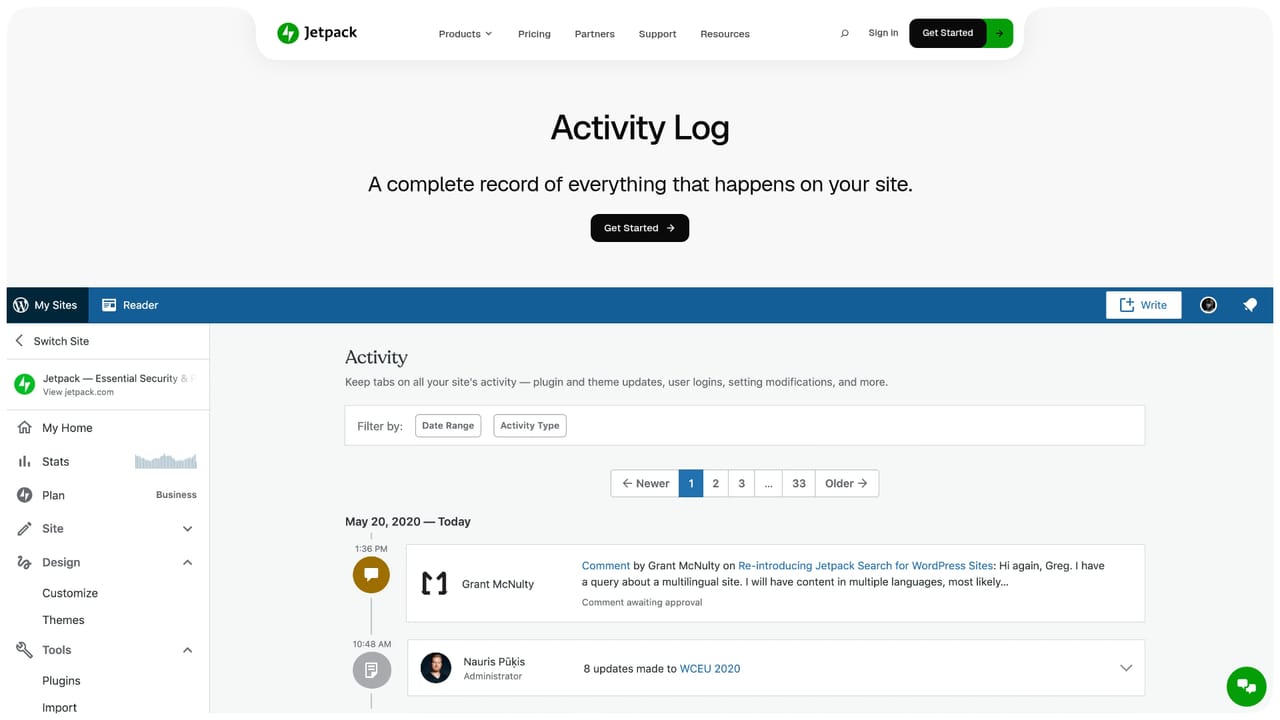The width and height of the screenshot is (1280, 720).
Task: Click the Get Started button under headline
Action: (640, 228)
